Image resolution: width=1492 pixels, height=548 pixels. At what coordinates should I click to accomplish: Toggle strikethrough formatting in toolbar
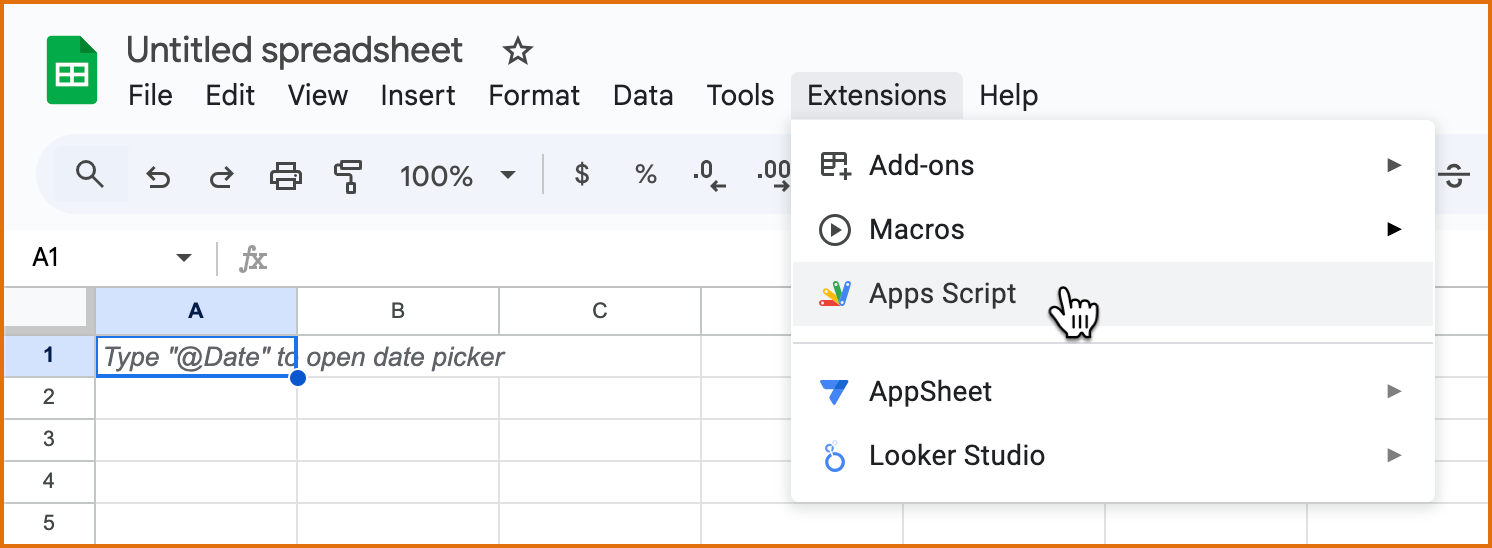tap(1455, 177)
